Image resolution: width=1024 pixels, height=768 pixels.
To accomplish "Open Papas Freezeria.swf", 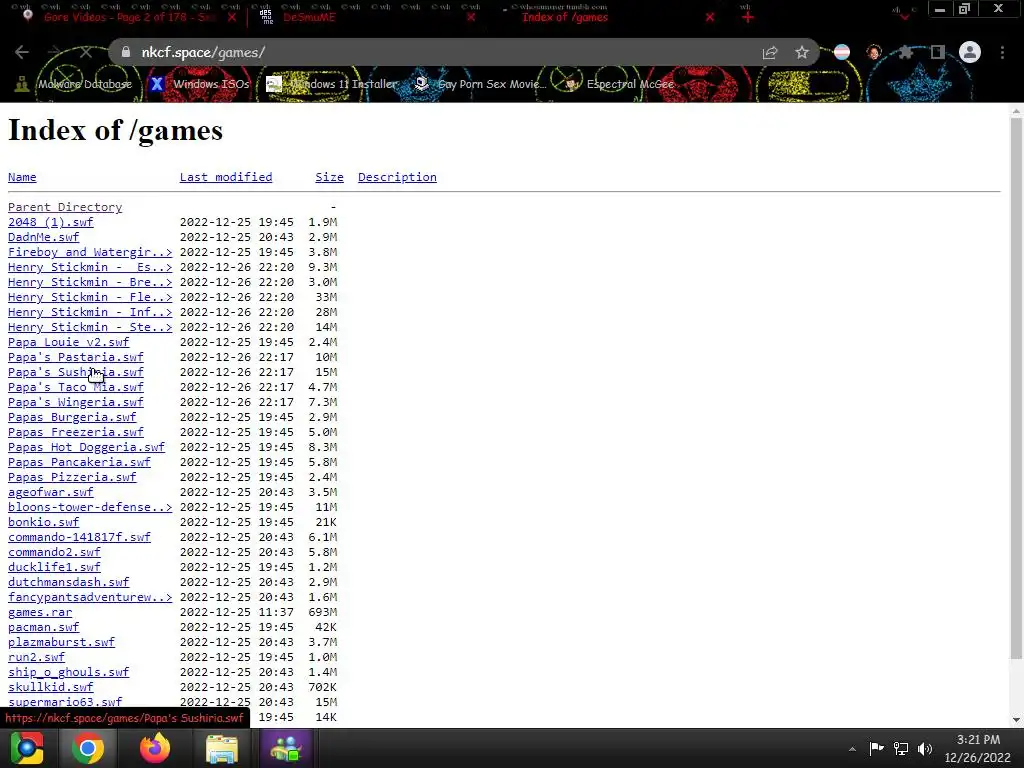I will [x=76, y=432].
